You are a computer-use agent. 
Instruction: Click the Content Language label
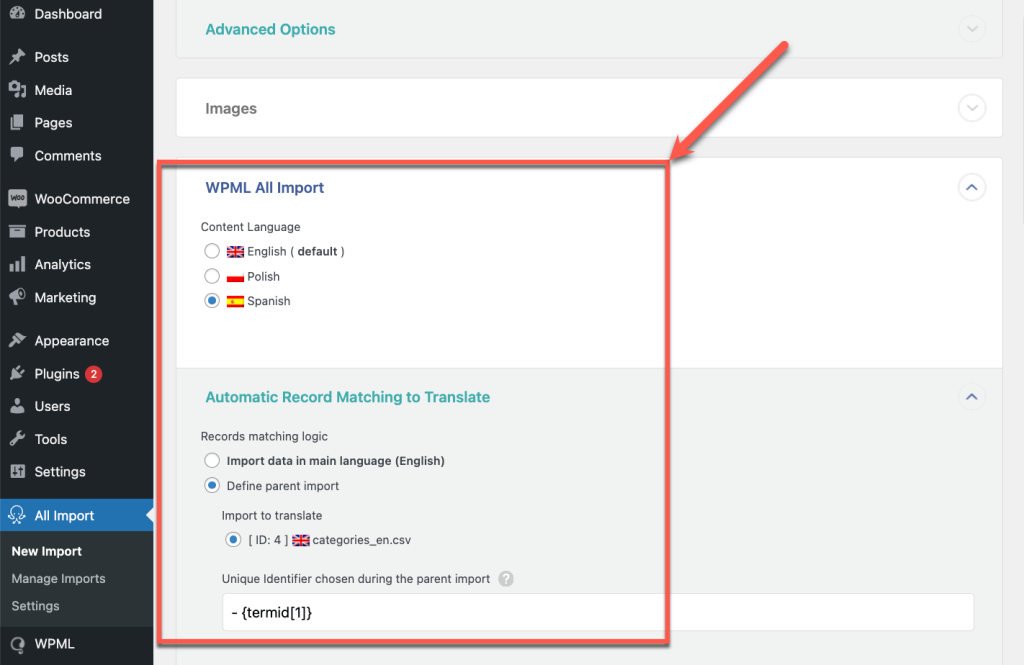click(250, 227)
